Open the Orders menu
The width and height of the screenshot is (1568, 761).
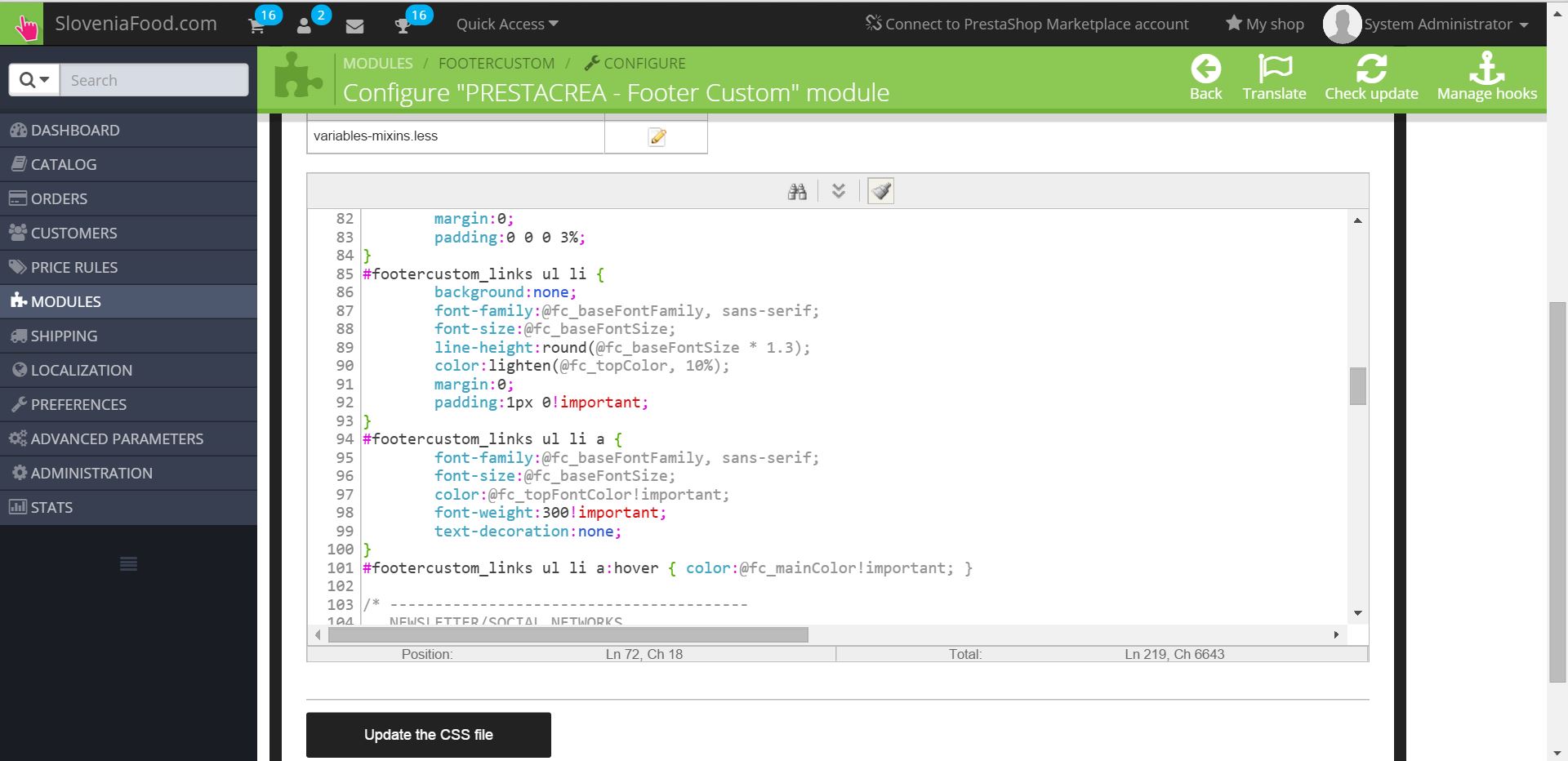coord(128,198)
